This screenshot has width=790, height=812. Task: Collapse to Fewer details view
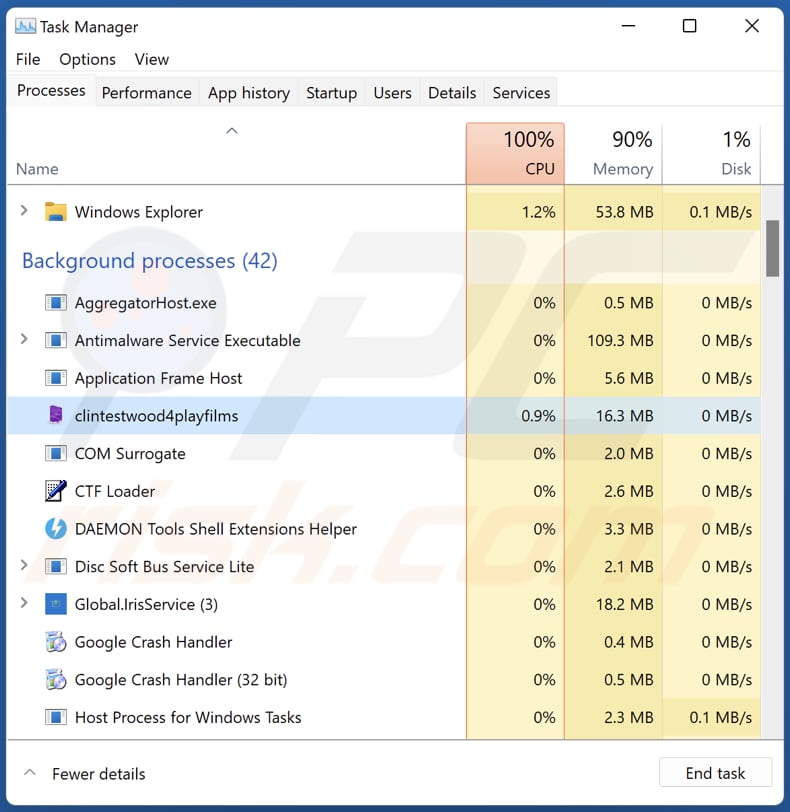pos(85,774)
